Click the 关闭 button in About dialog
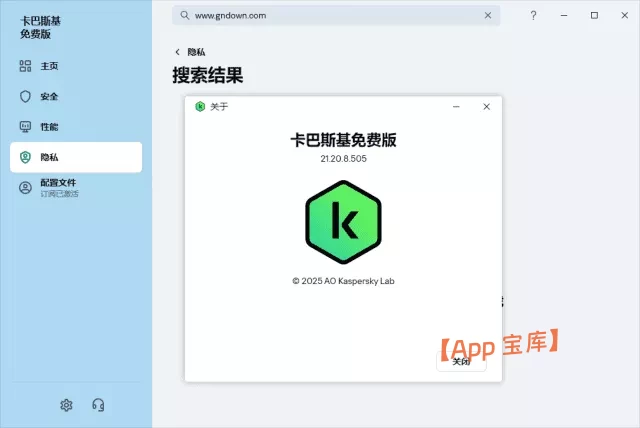 461,361
